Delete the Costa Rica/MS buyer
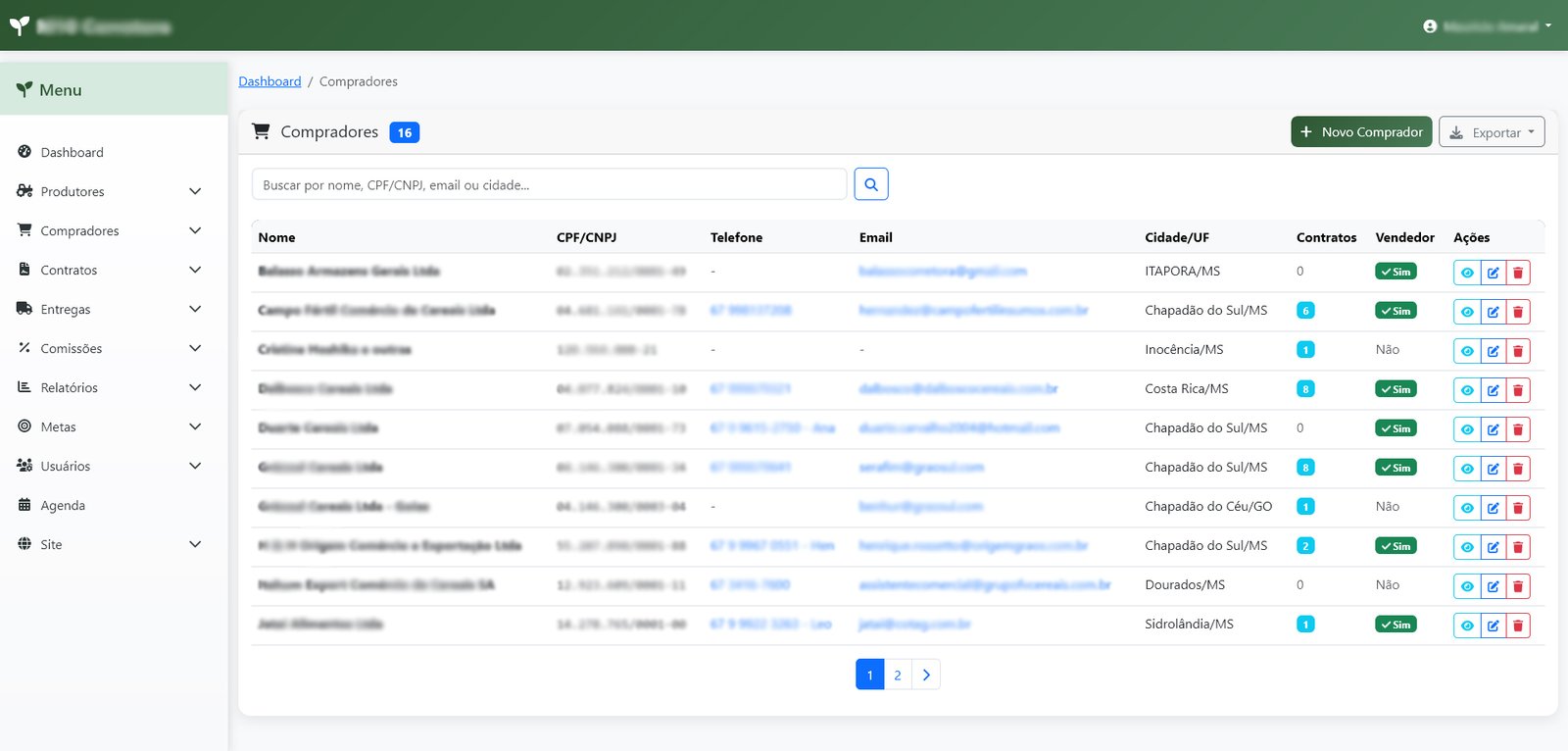The image size is (1568, 751). [x=1518, y=390]
